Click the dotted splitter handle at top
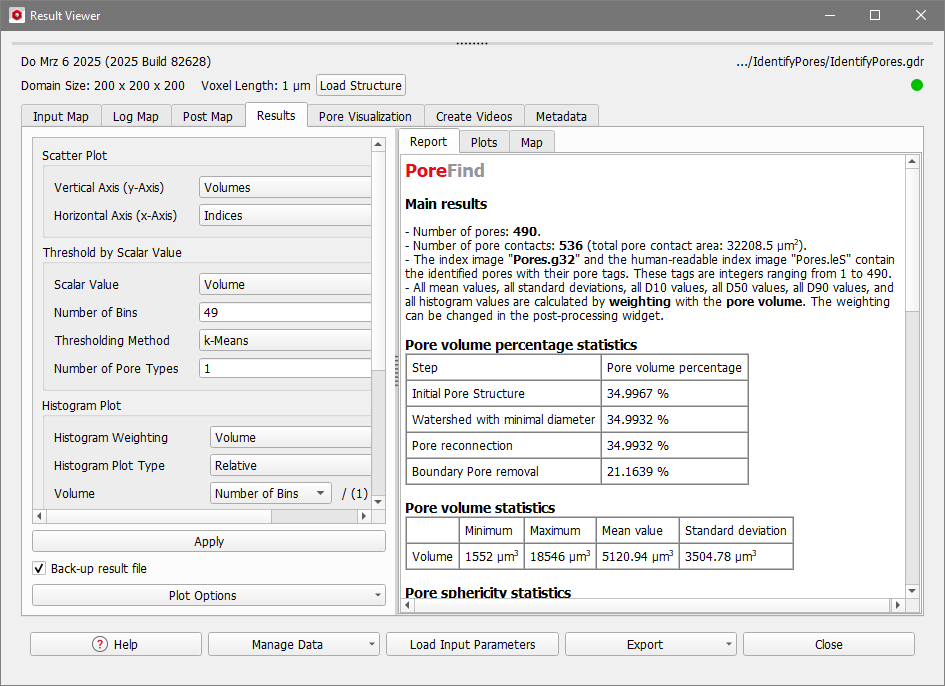This screenshot has height=686, width=945. coord(472,44)
